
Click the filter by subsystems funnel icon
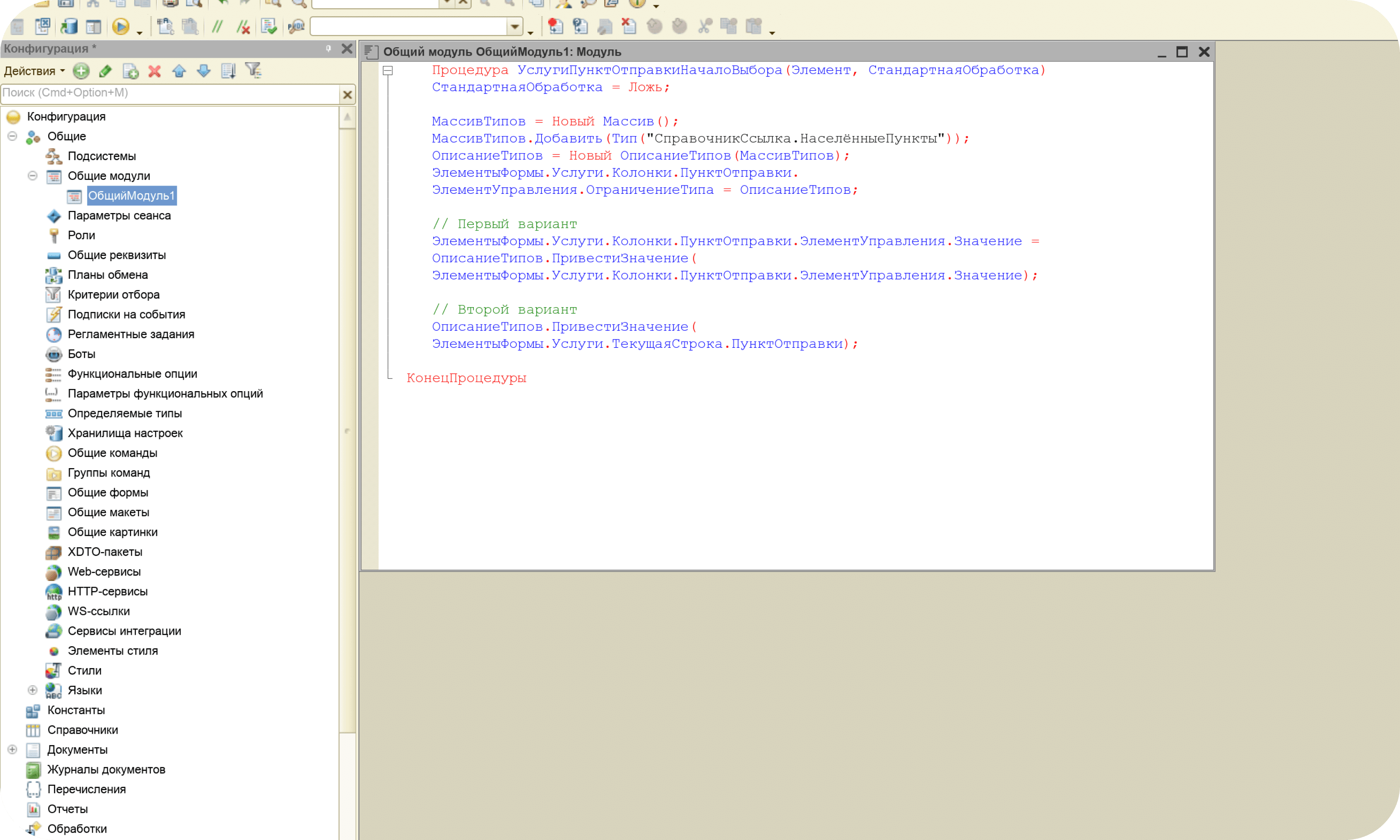(x=253, y=71)
